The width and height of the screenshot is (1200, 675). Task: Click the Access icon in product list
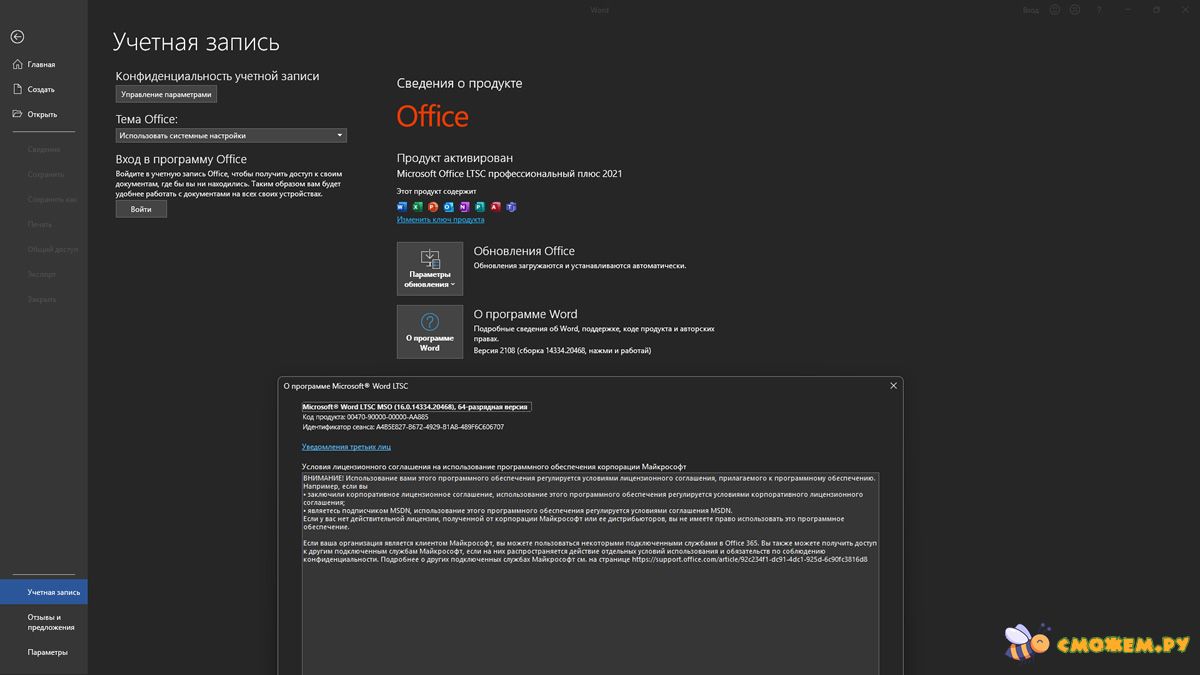(x=495, y=207)
